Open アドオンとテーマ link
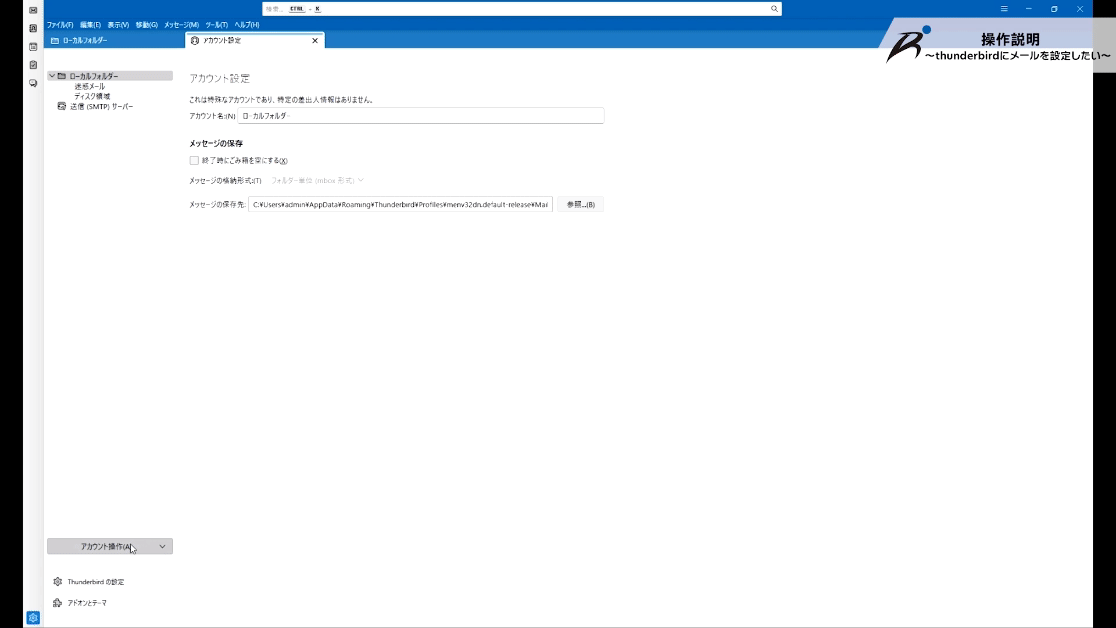The width and height of the screenshot is (1116, 628). pyautogui.click(x=86, y=603)
